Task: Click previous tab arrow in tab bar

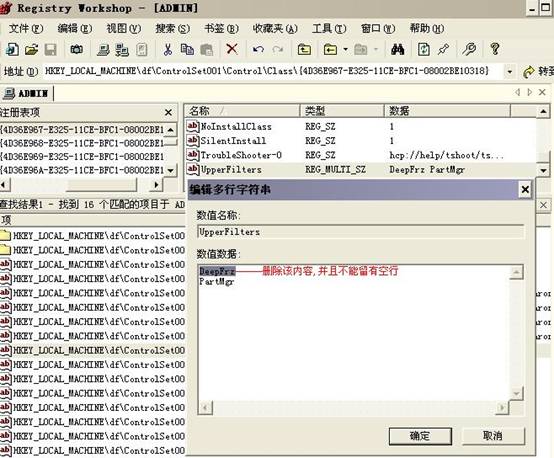Action: [x=518, y=93]
